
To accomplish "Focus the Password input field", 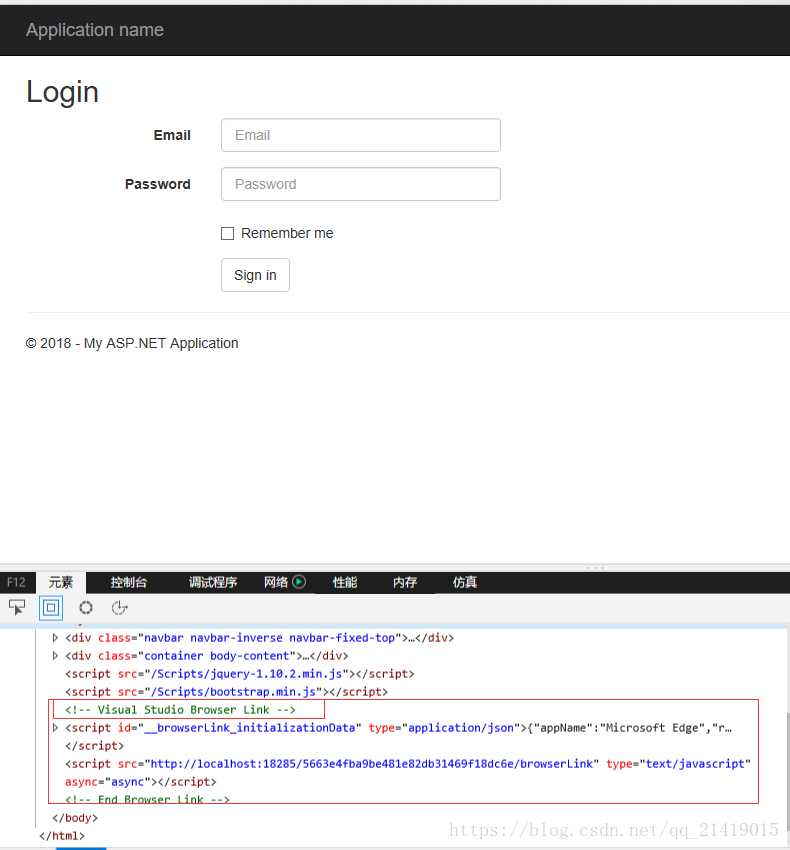I will 361,184.
